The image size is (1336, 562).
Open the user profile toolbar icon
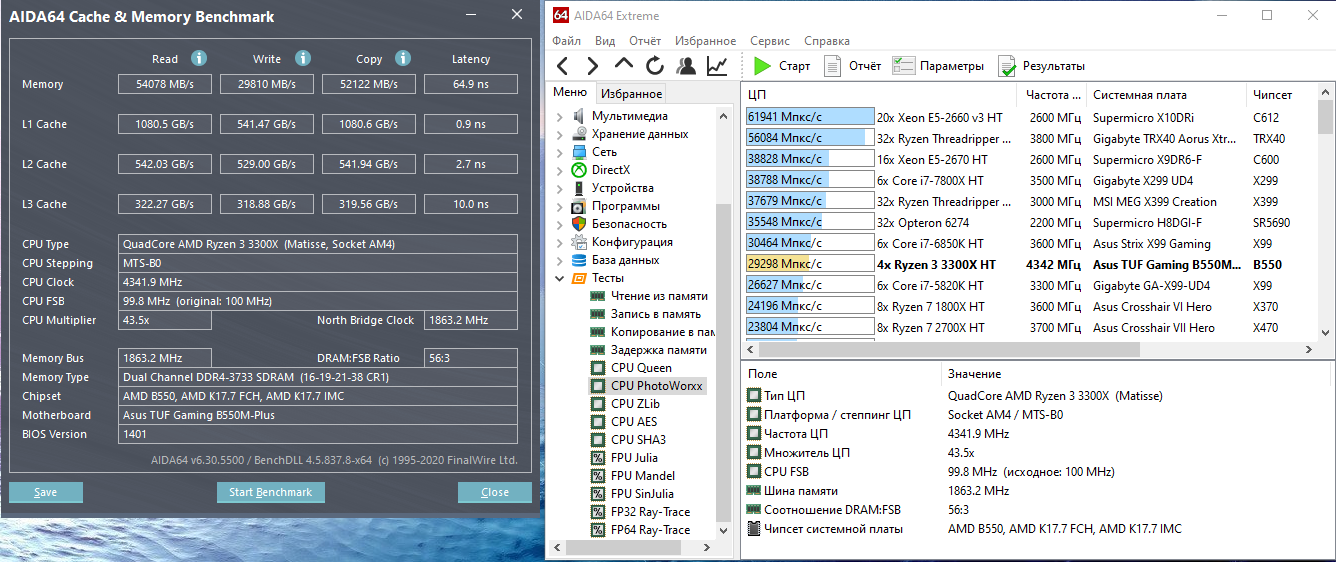[686, 66]
